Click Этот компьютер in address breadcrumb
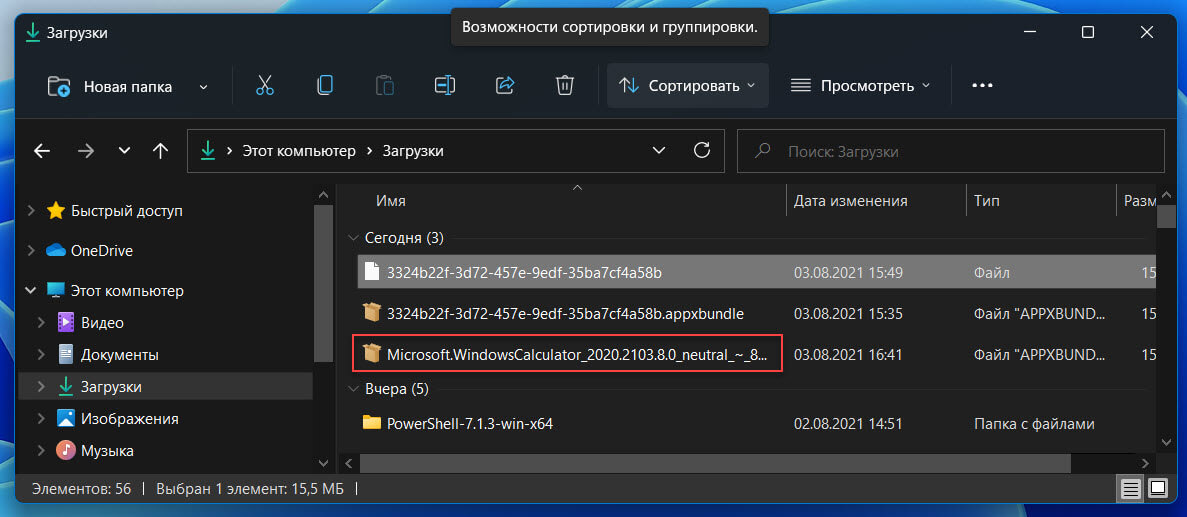This screenshot has height=517, width=1187. click(x=298, y=151)
